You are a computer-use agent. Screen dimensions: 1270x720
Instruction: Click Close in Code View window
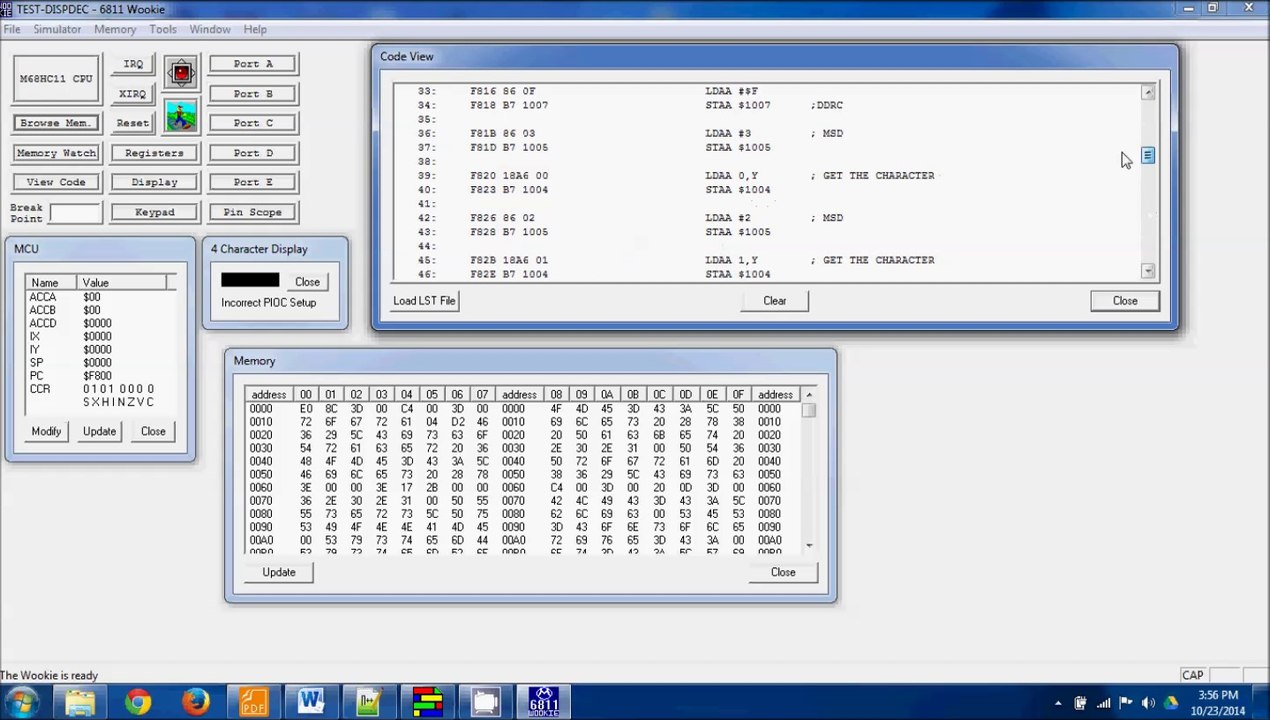tap(1125, 301)
